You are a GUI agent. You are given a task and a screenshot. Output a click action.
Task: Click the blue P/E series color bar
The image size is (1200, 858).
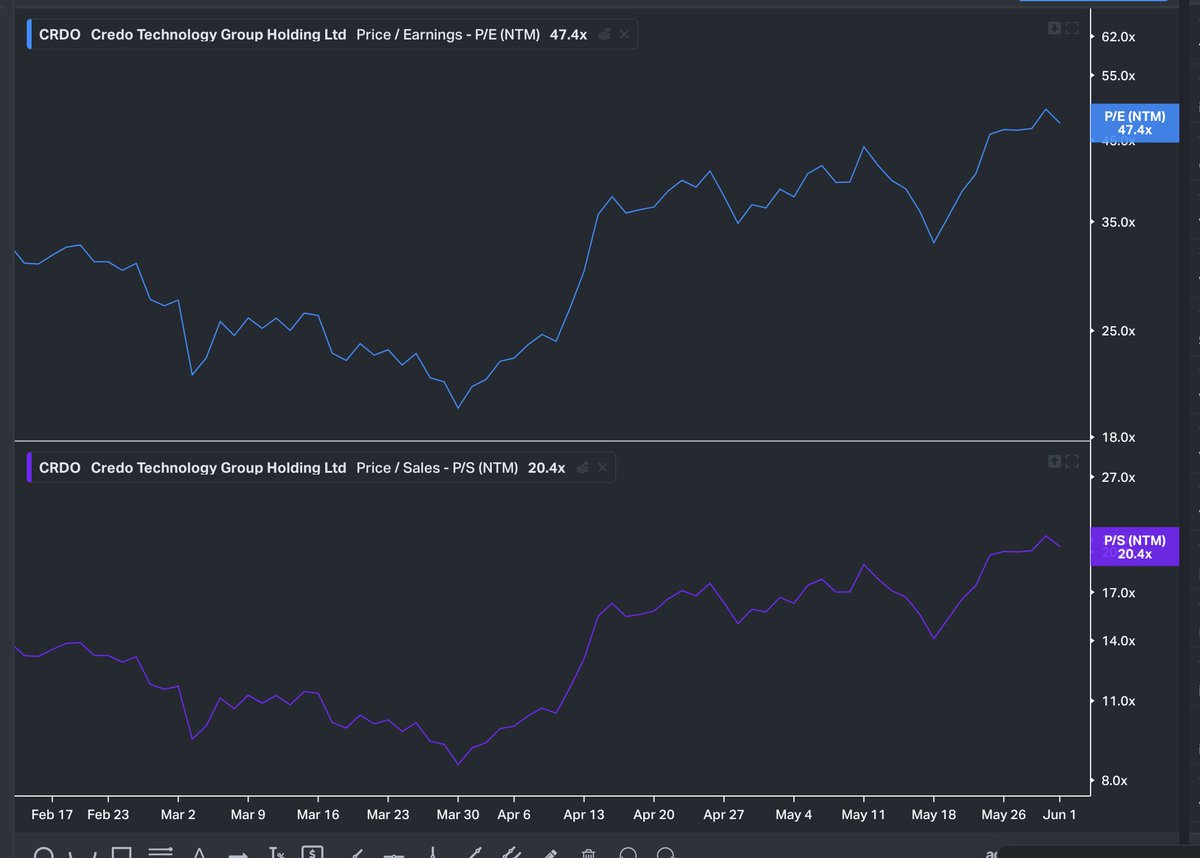point(29,34)
